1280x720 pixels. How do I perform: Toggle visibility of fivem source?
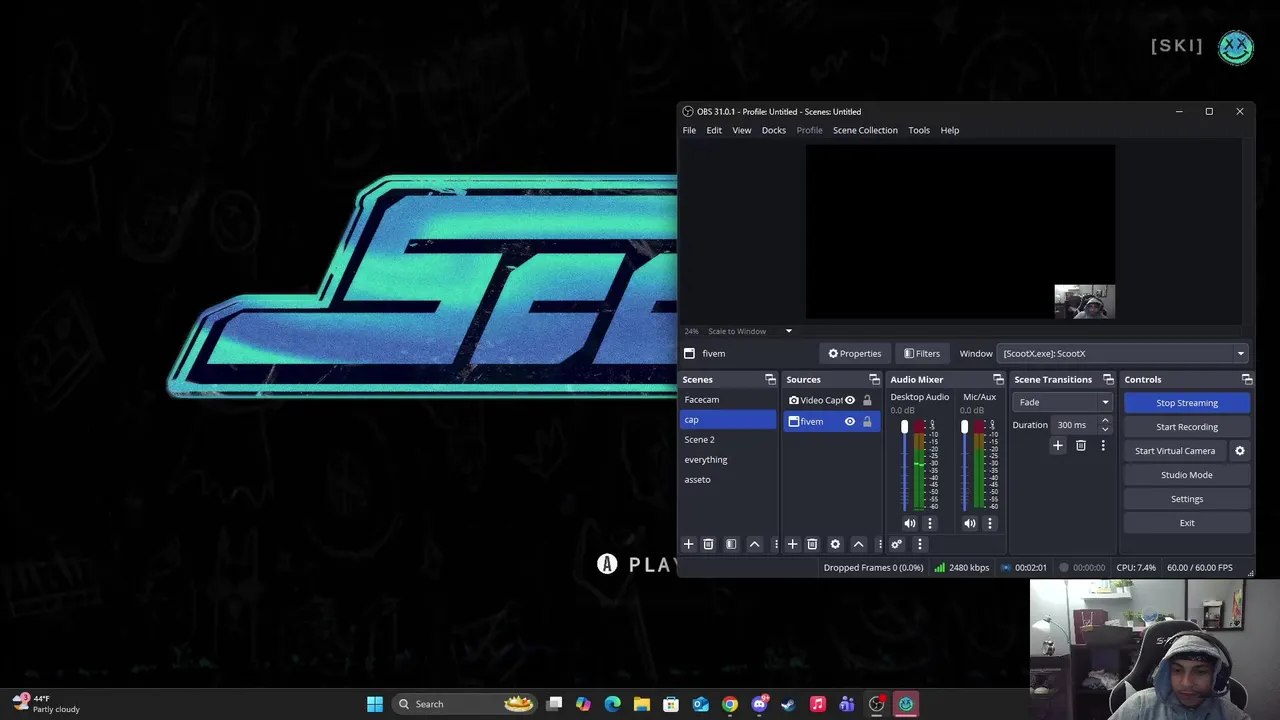click(x=850, y=422)
